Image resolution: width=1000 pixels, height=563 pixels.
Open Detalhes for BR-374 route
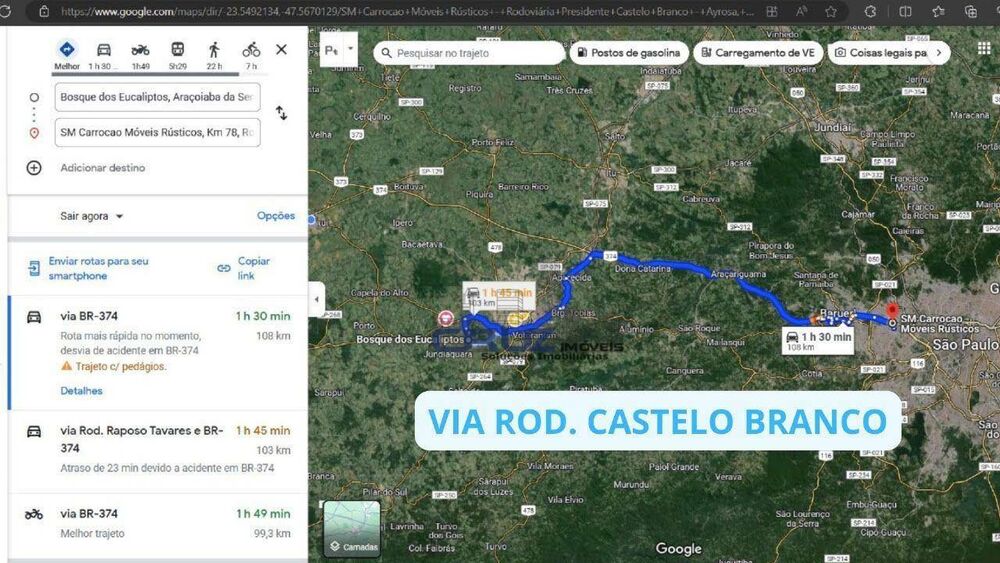(81, 390)
